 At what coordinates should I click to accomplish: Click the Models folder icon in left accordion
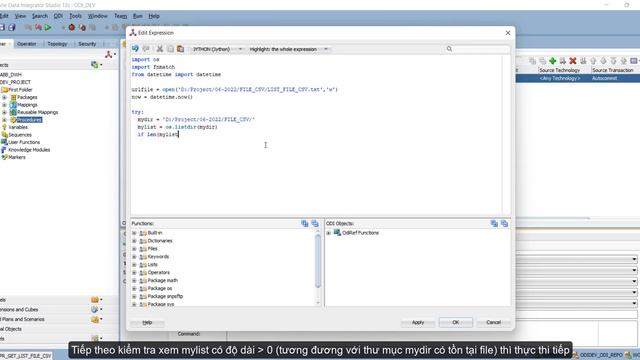pos(96,300)
